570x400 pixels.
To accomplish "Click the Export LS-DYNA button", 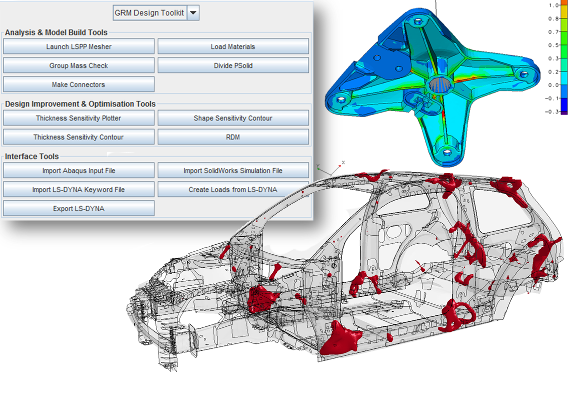I will point(79,208).
